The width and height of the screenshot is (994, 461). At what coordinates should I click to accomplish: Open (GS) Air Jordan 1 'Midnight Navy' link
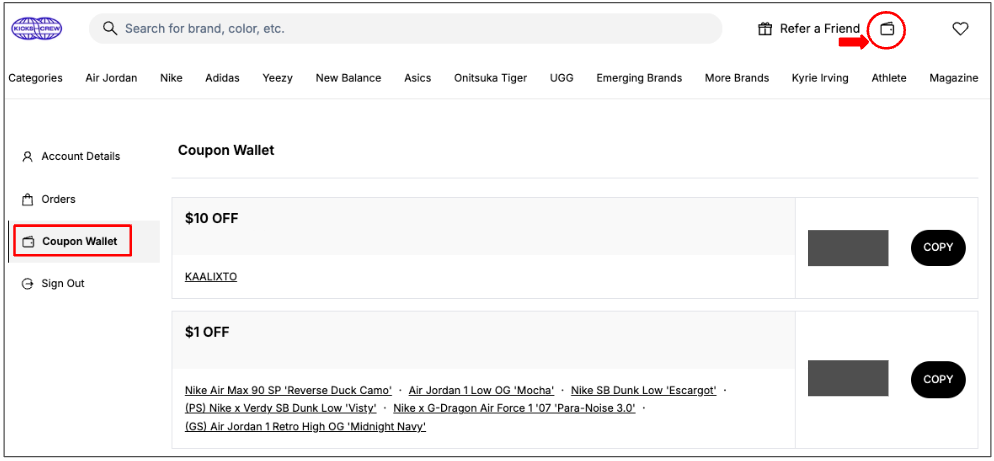point(306,427)
